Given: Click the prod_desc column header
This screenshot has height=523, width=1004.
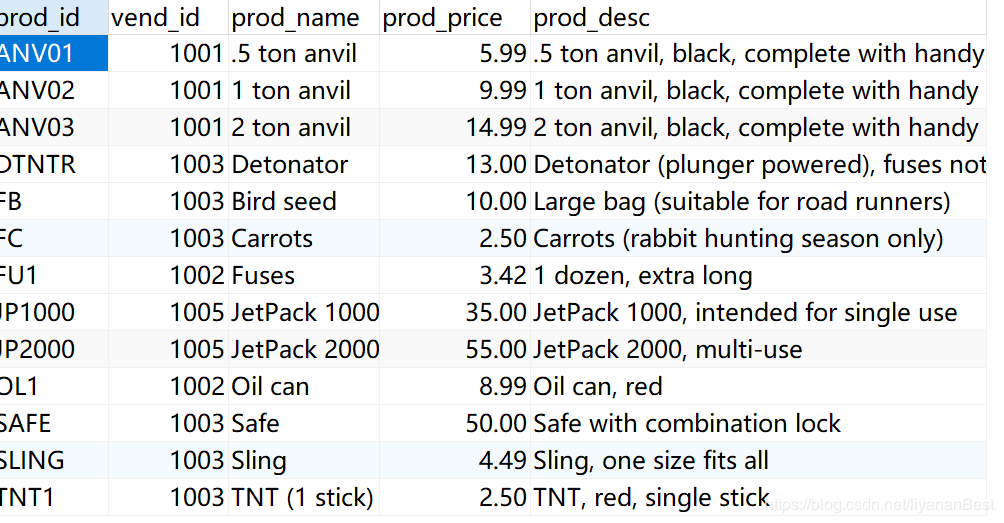Looking at the screenshot, I should click(592, 17).
